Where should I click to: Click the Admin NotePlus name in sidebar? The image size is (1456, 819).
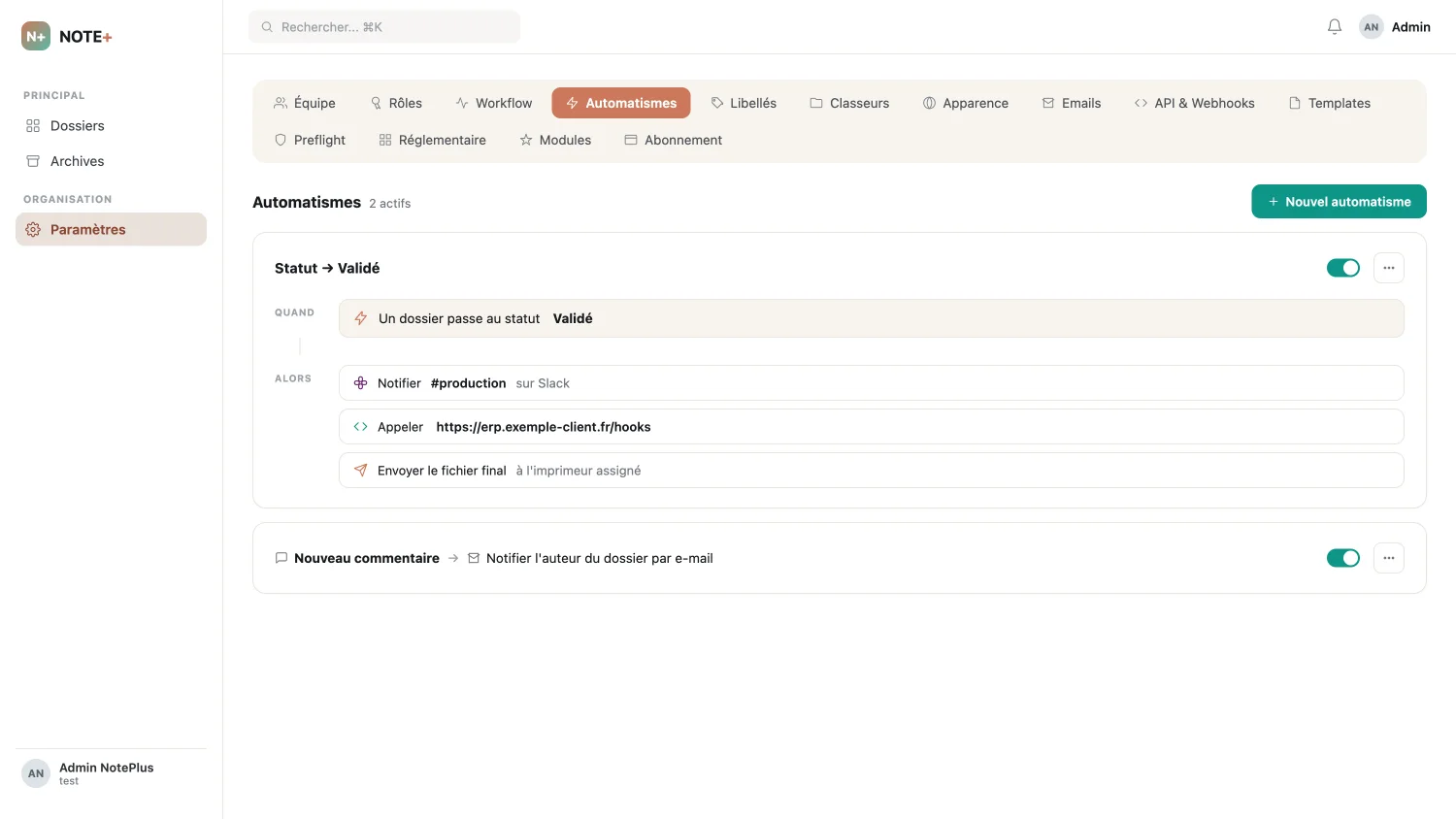pyautogui.click(x=107, y=768)
